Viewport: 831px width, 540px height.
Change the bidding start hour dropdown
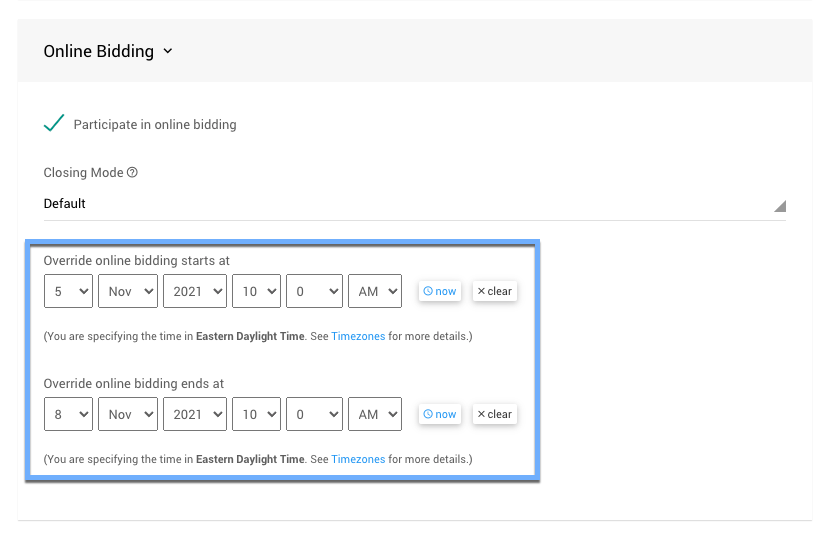tap(256, 291)
